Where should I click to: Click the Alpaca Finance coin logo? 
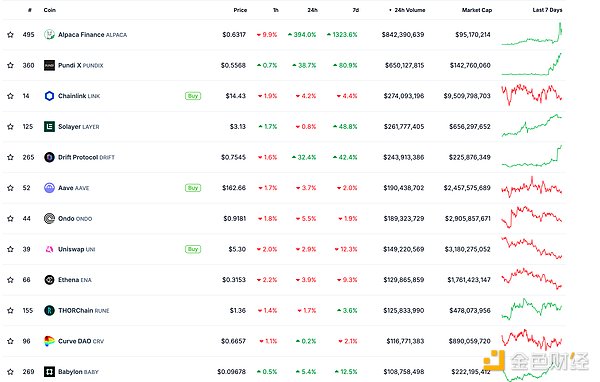tap(49, 34)
